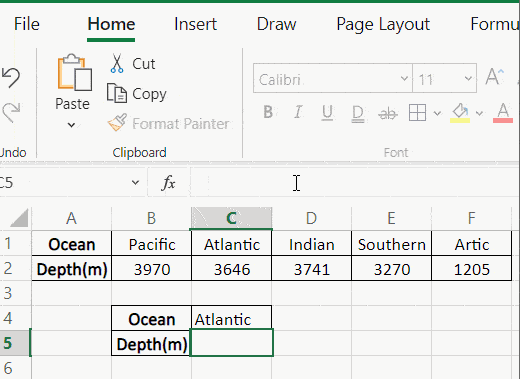
Task: Expand the Fill Color dropdown arrow
Action: click(479, 113)
